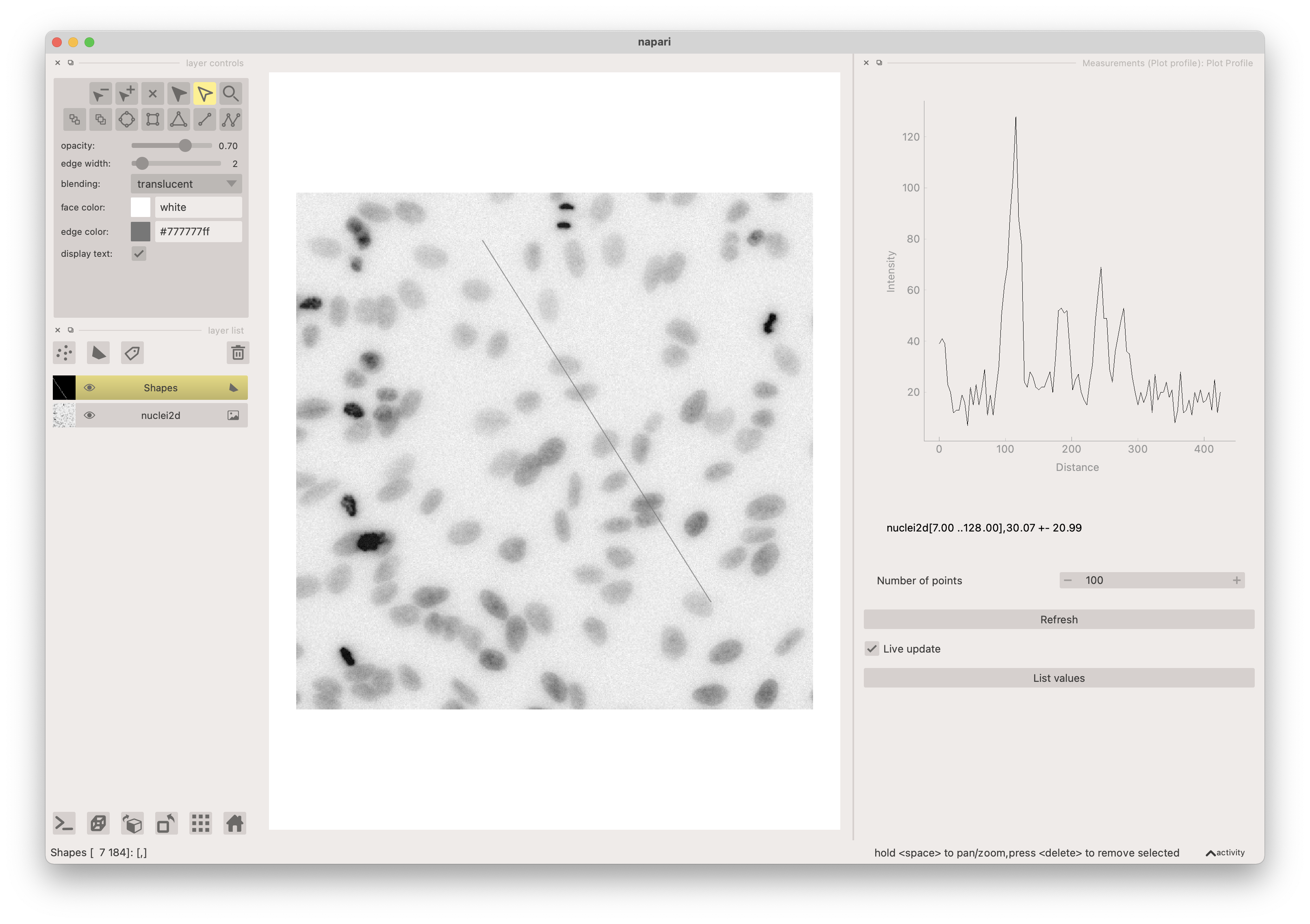Screen dimensions: 1310x924
Task: Uncheck display text option
Action: tap(139, 254)
